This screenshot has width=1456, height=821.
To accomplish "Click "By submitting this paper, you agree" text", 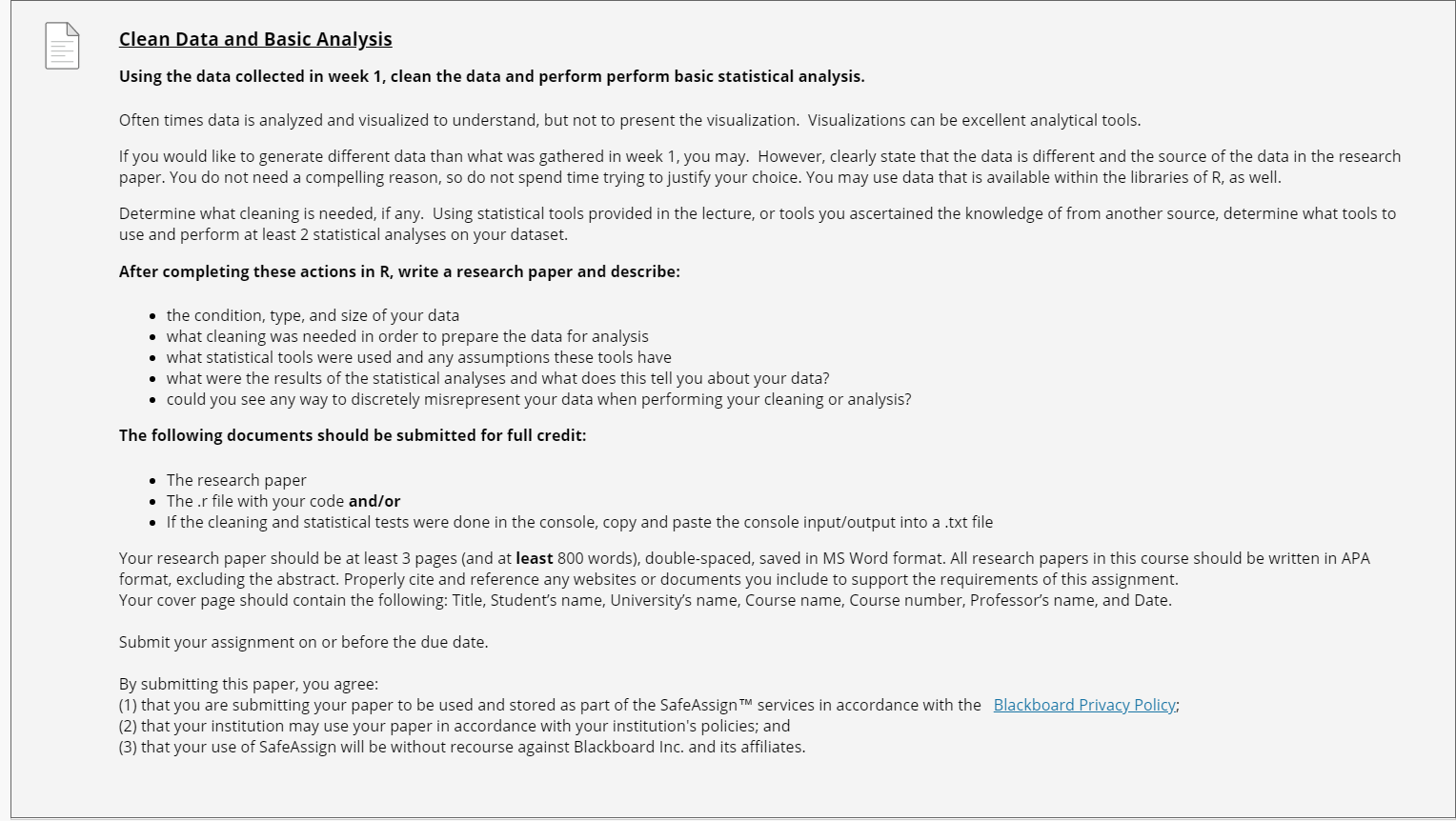I will coord(248,684).
